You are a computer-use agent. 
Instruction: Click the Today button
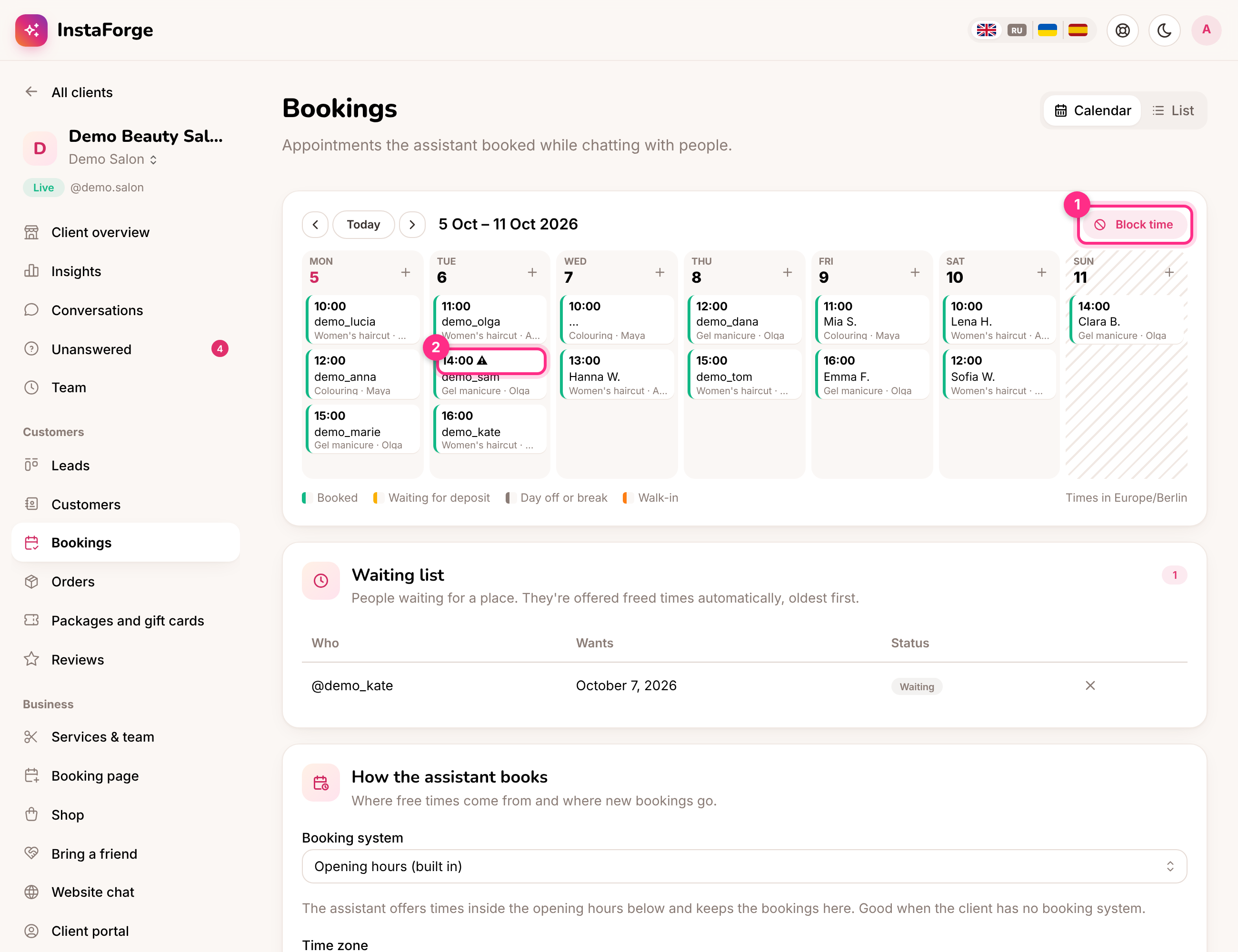click(x=363, y=224)
